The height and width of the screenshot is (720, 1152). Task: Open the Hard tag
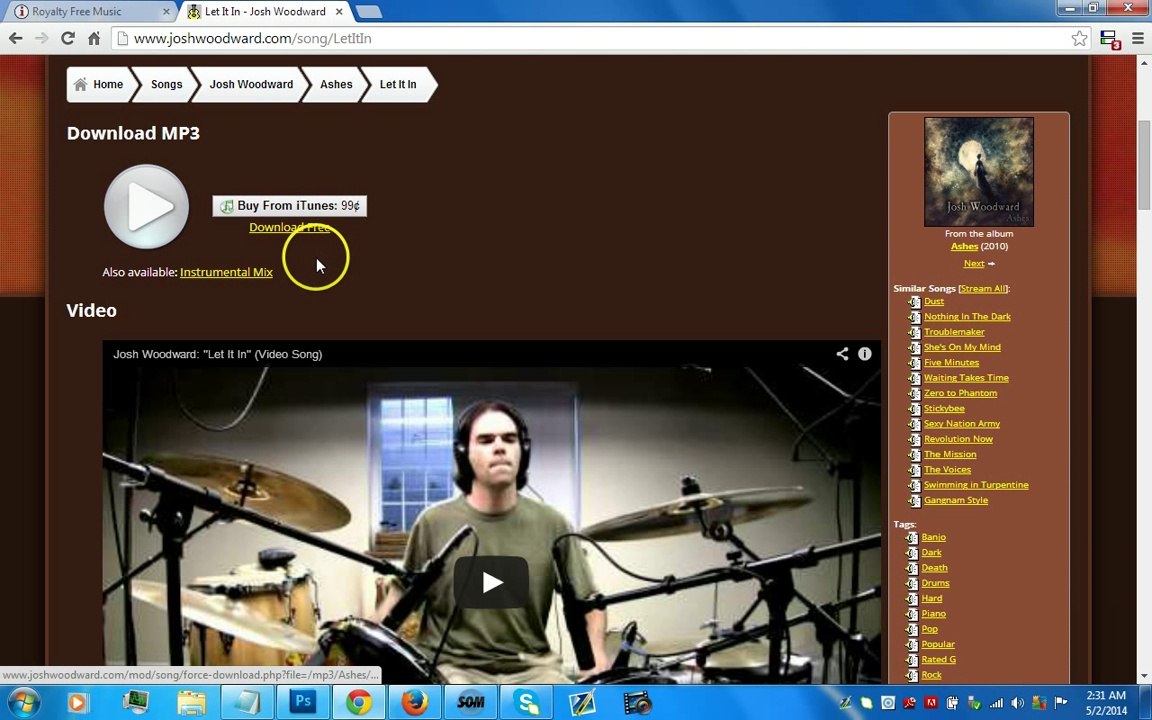pyautogui.click(x=932, y=599)
